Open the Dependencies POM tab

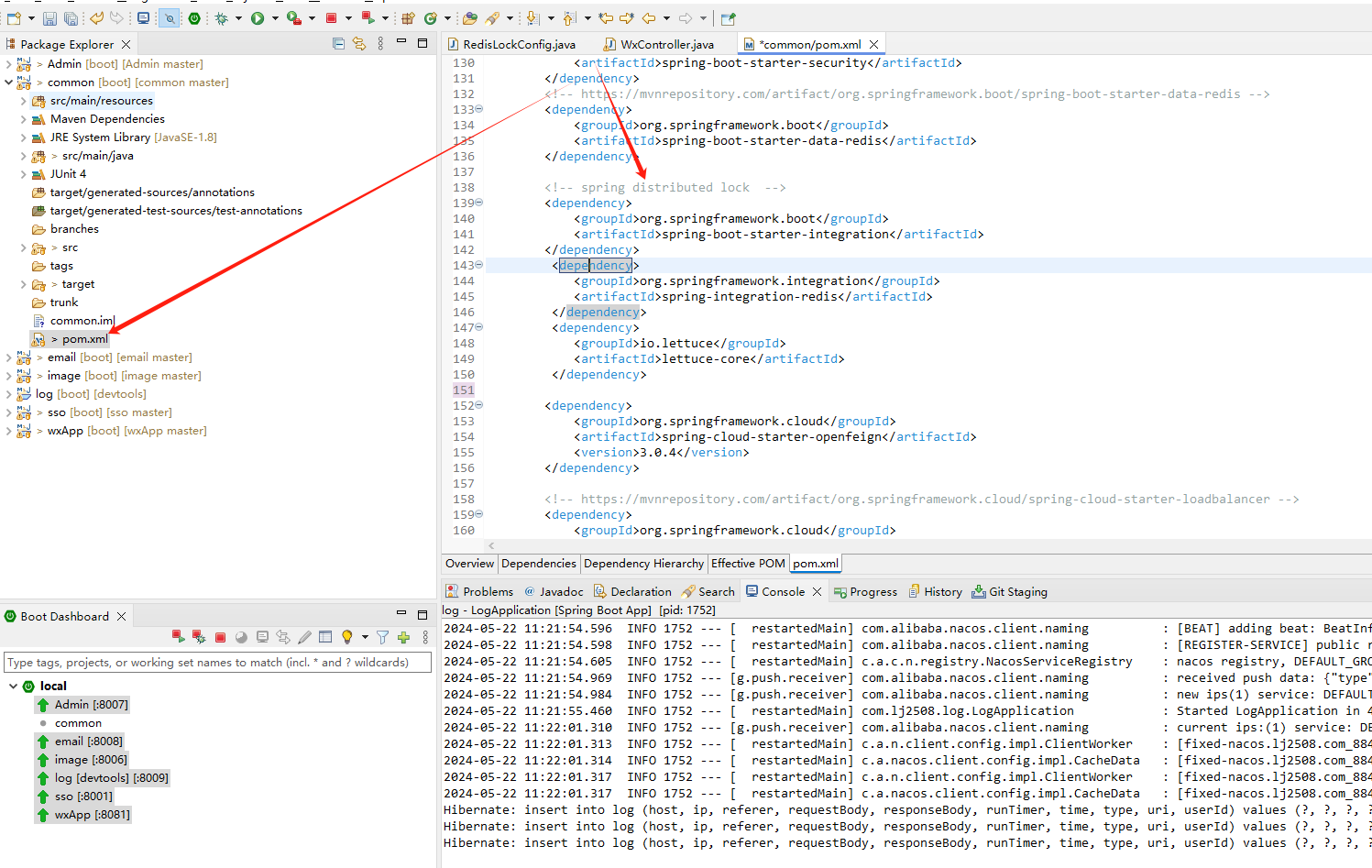pos(539,564)
